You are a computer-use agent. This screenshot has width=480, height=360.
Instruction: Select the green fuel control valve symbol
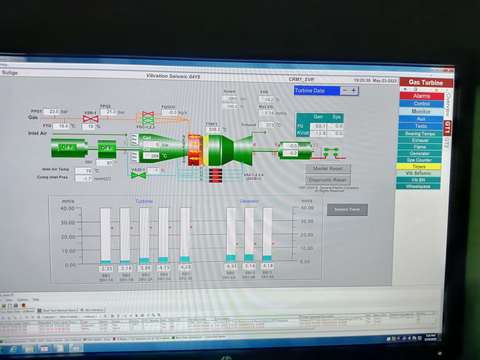click(x=148, y=118)
